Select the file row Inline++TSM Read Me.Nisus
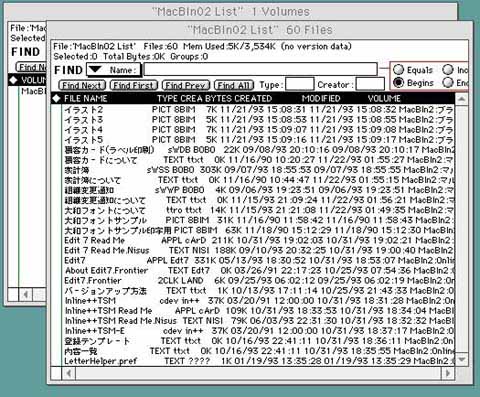 (259, 320)
